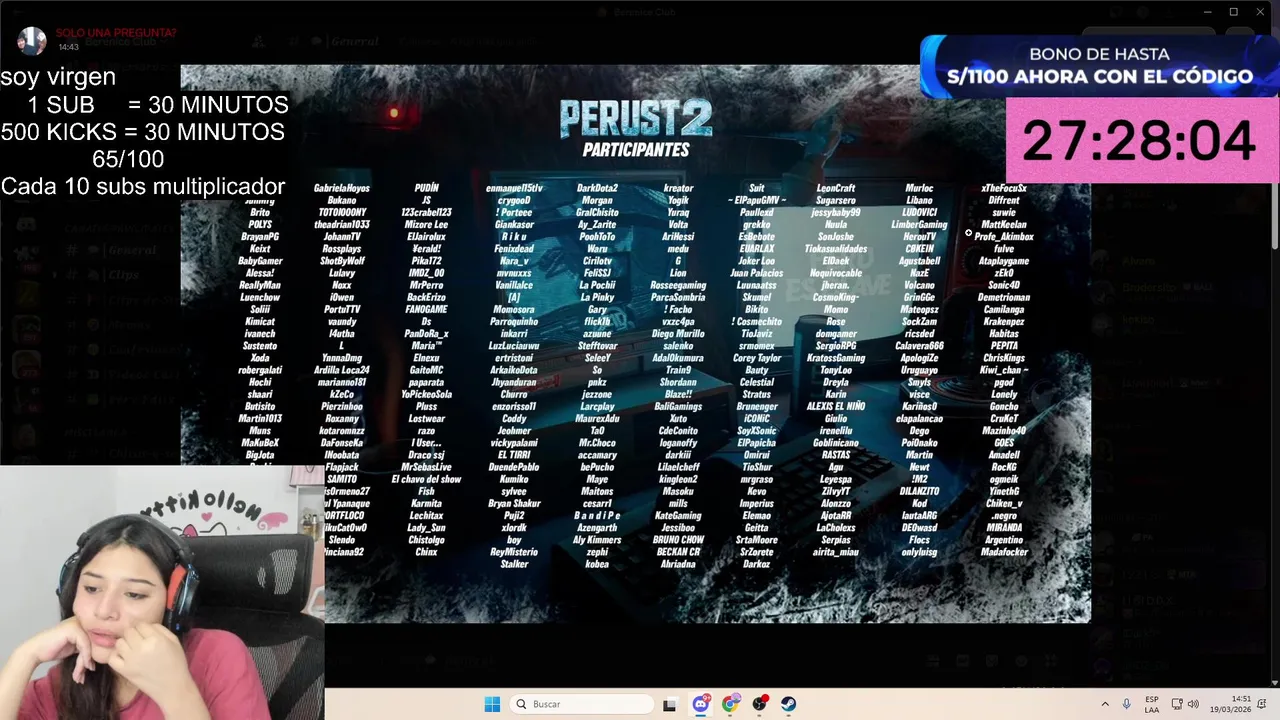Click the name Murloc
The width and height of the screenshot is (1280, 720).
[919, 188]
